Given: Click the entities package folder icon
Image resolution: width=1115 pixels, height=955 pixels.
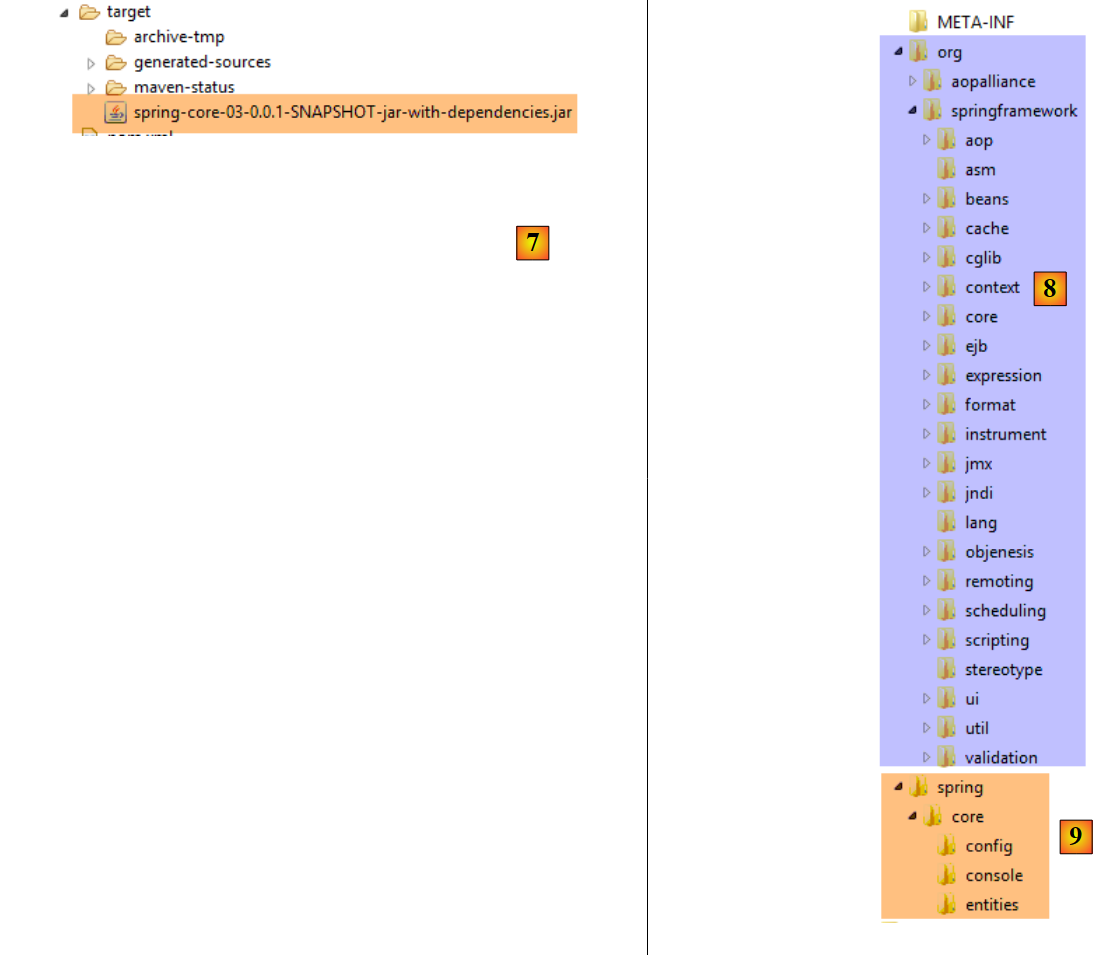Looking at the screenshot, I should 947,905.
